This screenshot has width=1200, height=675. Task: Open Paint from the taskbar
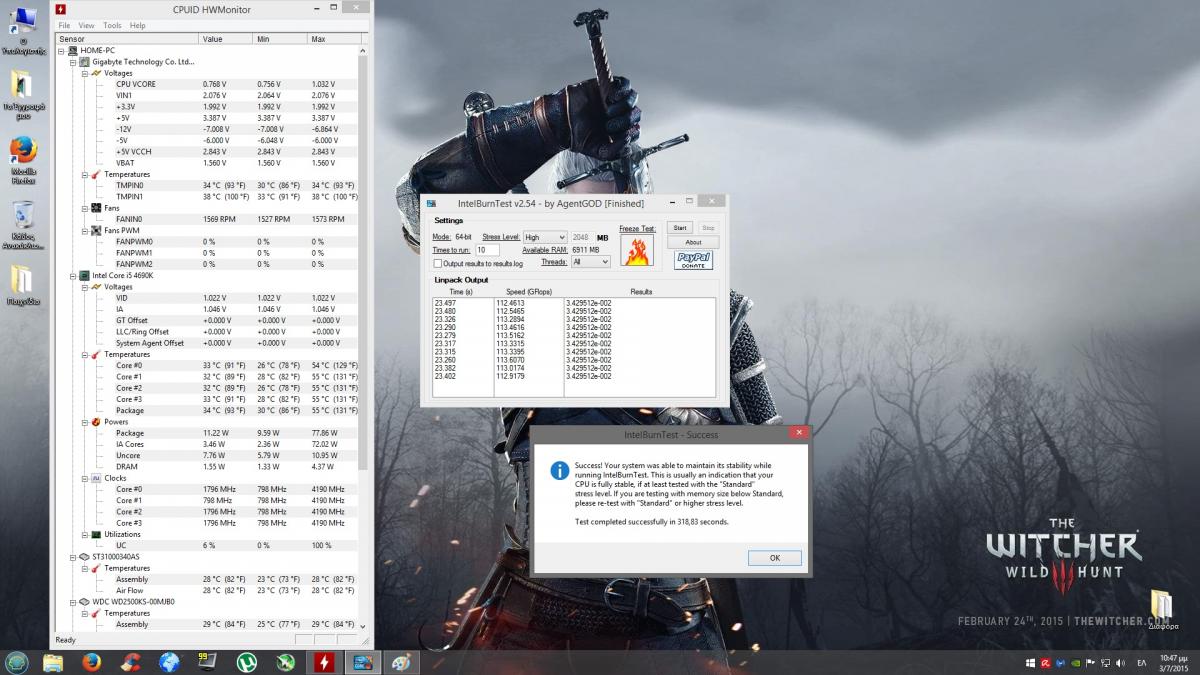click(x=401, y=662)
